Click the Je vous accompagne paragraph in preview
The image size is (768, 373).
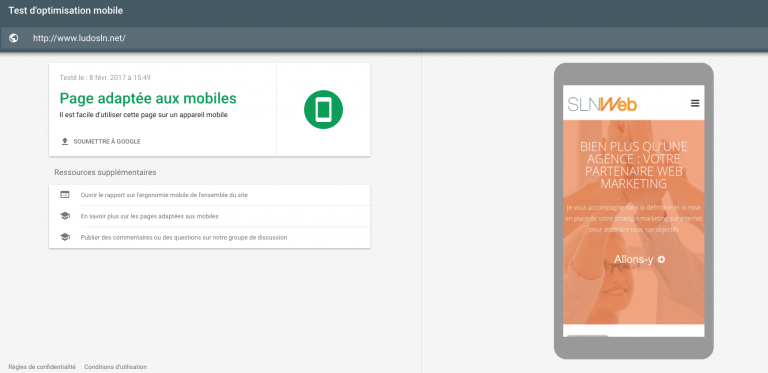[x=633, y=218]
